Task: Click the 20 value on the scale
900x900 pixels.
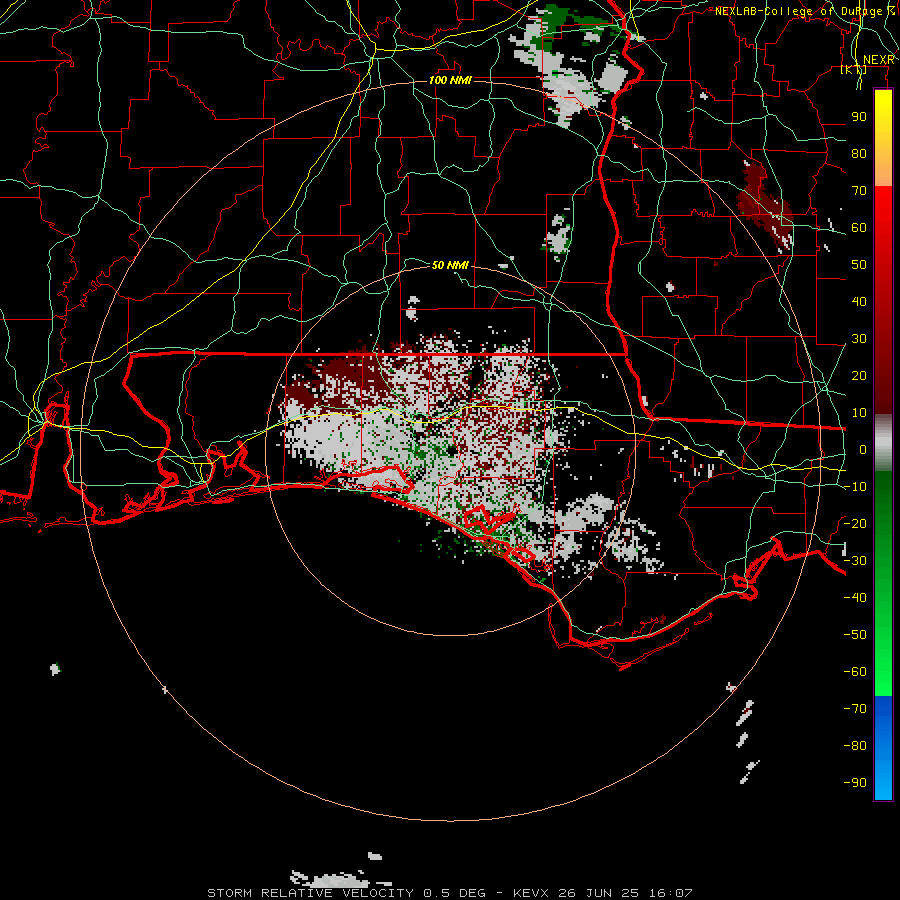Action: (859, 375)
